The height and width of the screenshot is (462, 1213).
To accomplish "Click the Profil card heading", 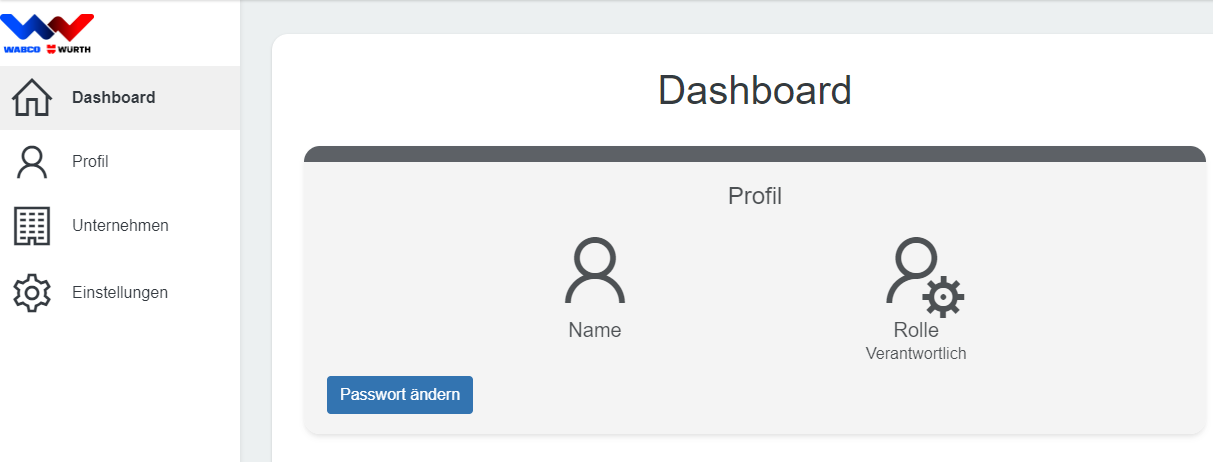I will click(x=755, y=196).
